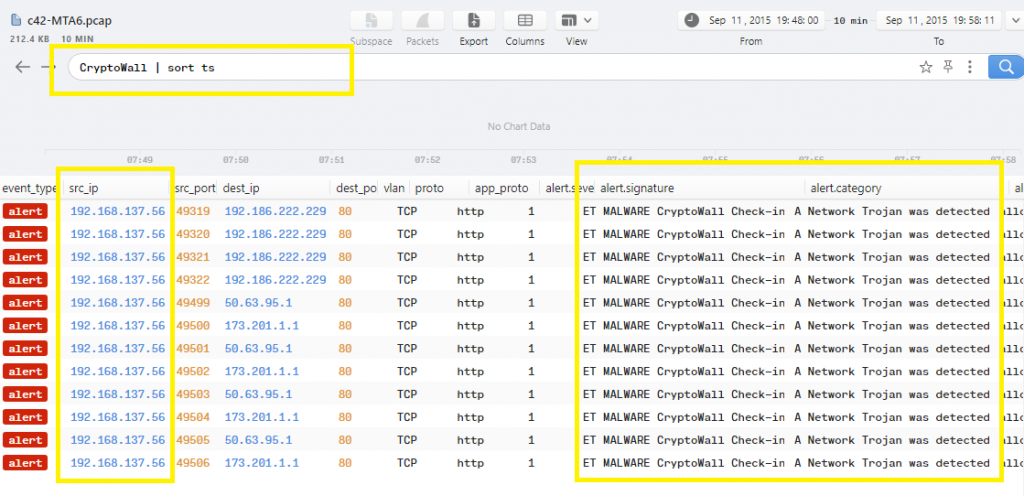Click the 10 min duration label
1024x496 pixels.
(x=851, y=21)
